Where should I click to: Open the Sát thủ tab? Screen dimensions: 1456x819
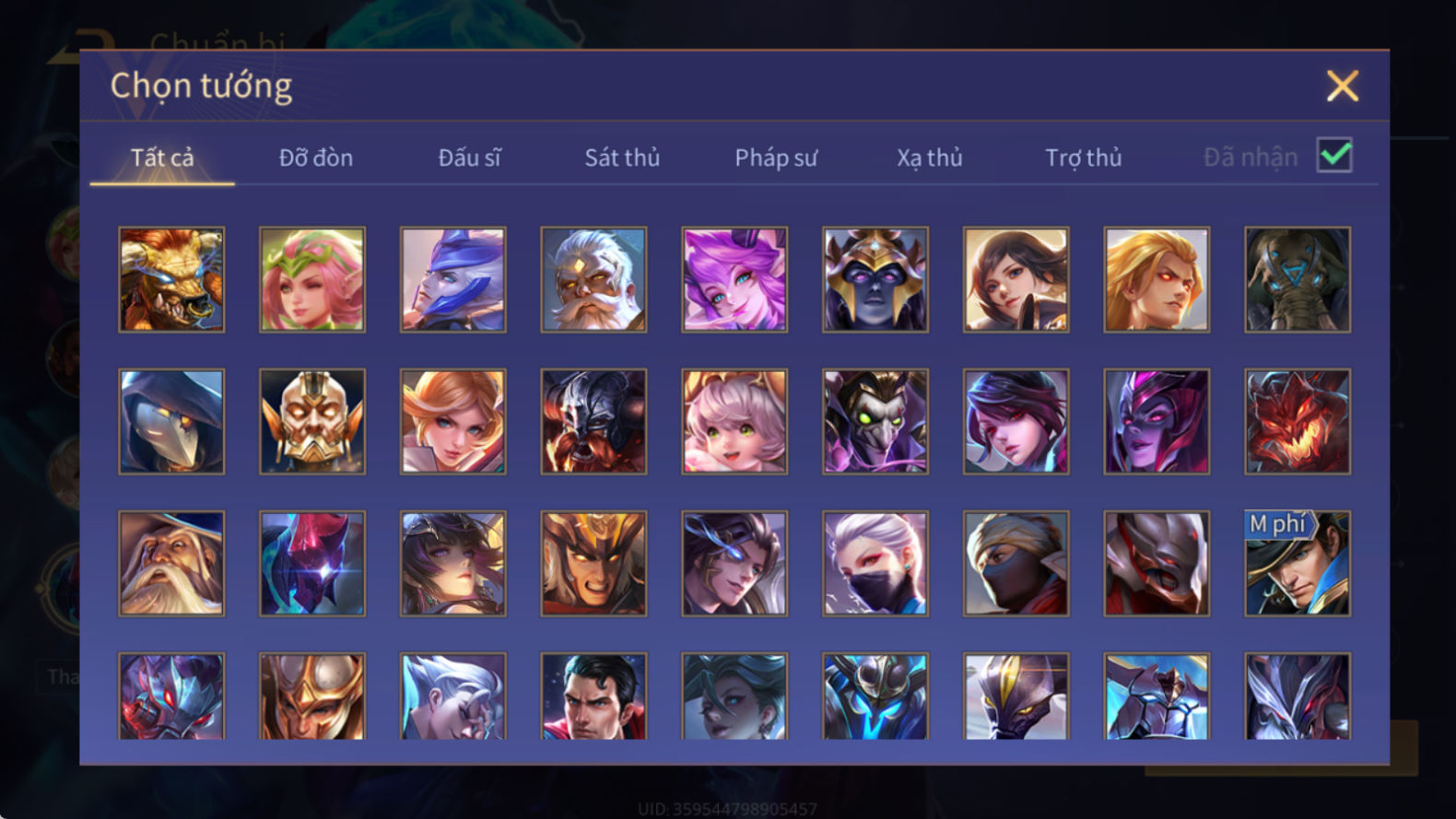[x=622, y=158]
